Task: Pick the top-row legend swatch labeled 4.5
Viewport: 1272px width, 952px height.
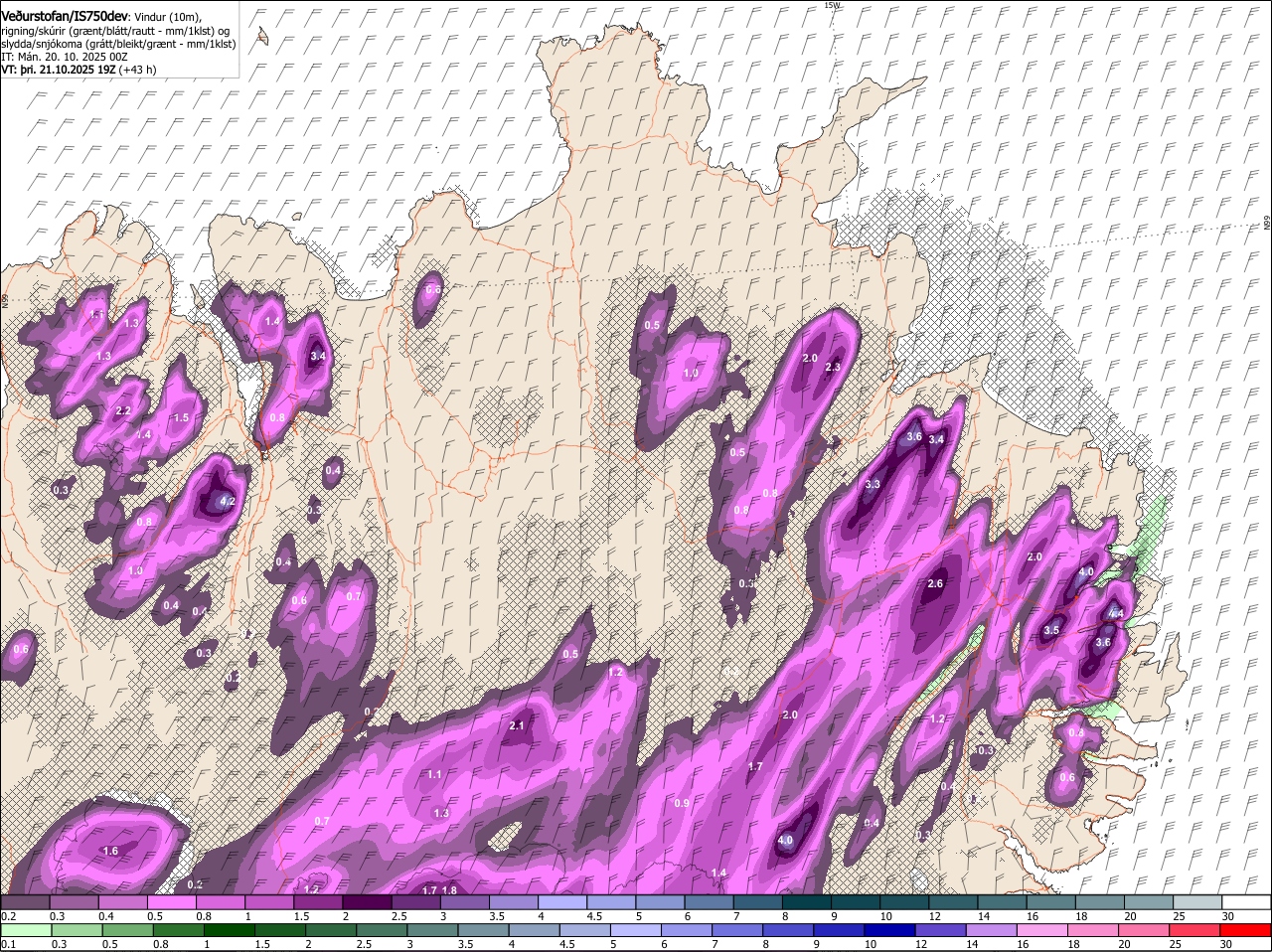Action: (x=612, y=902)
